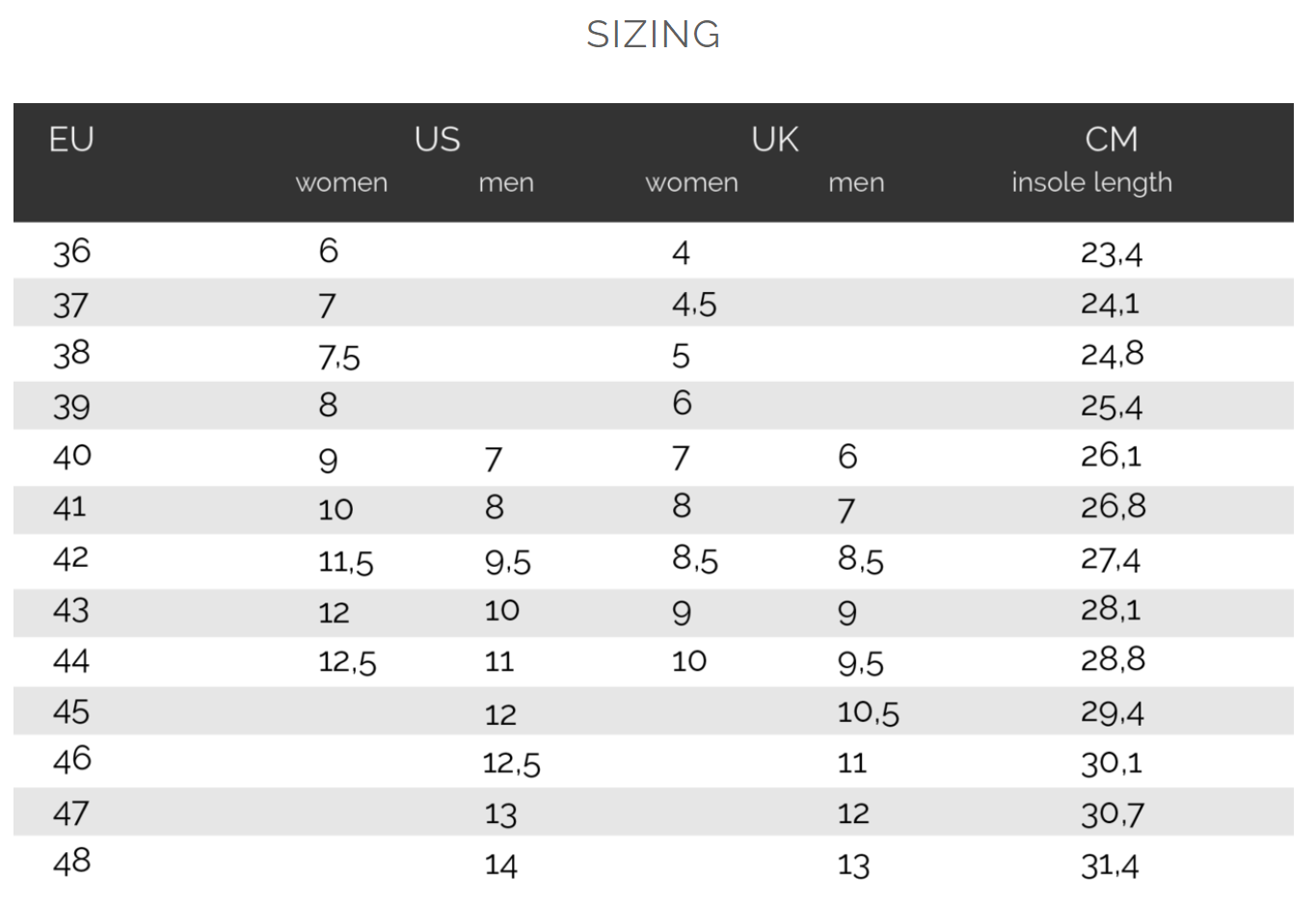Screen dimensions: 1316x907
Task: Click US men size 14
Action: pyautogui.click(x=500, y=866)
